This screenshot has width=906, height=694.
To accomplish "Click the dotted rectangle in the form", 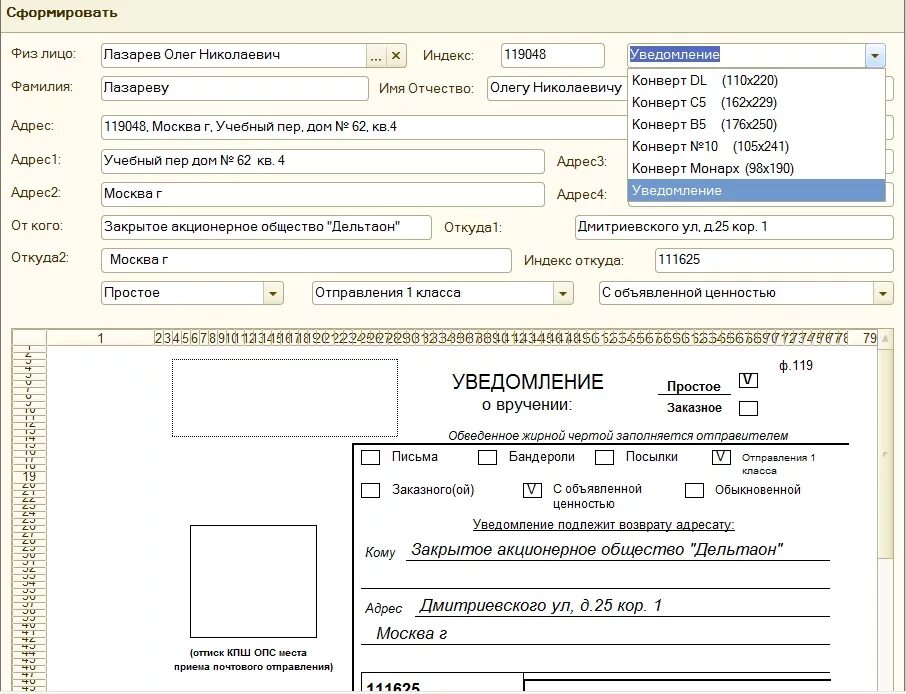I will [x=285, y=398].
